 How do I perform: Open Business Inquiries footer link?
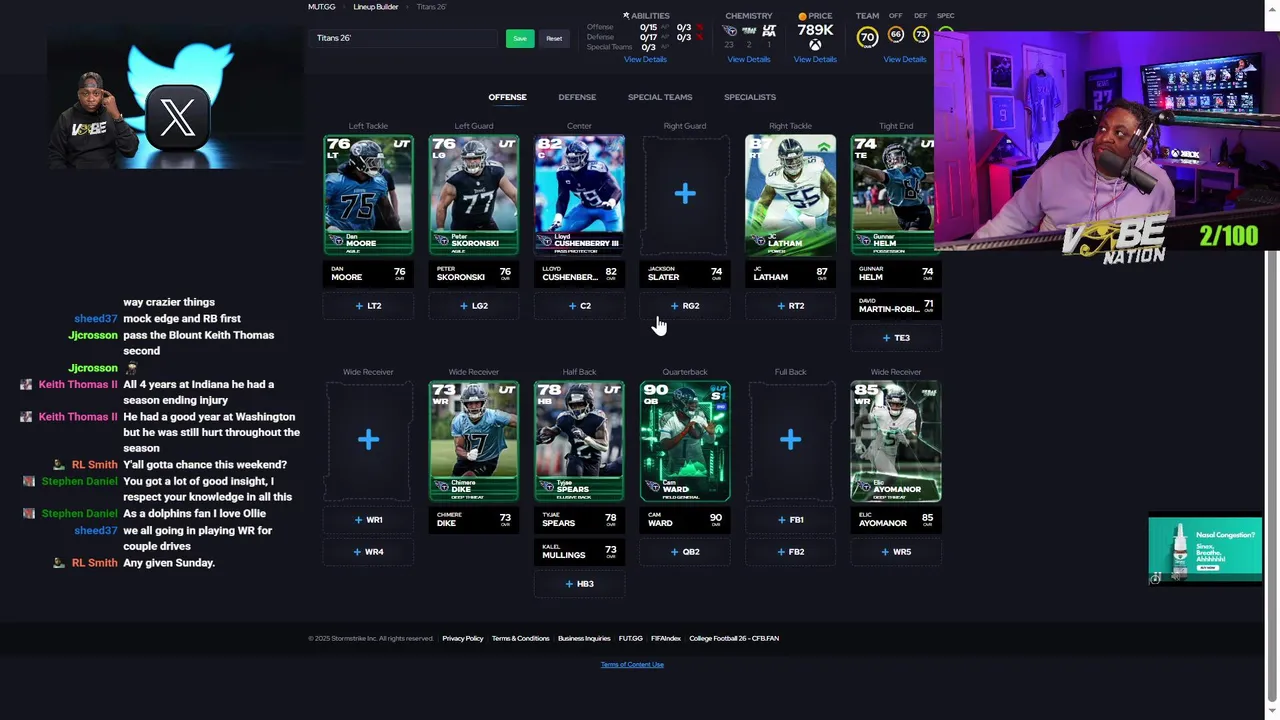coord(584,638)
